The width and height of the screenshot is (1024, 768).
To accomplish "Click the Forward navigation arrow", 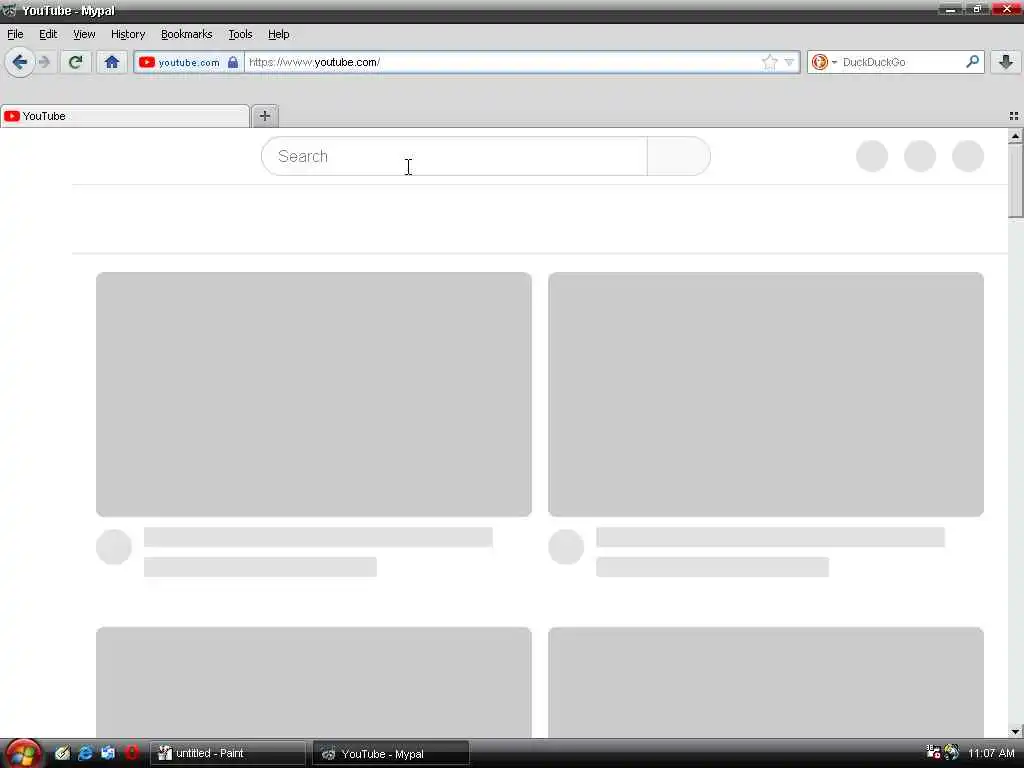I will coord(44,62).
